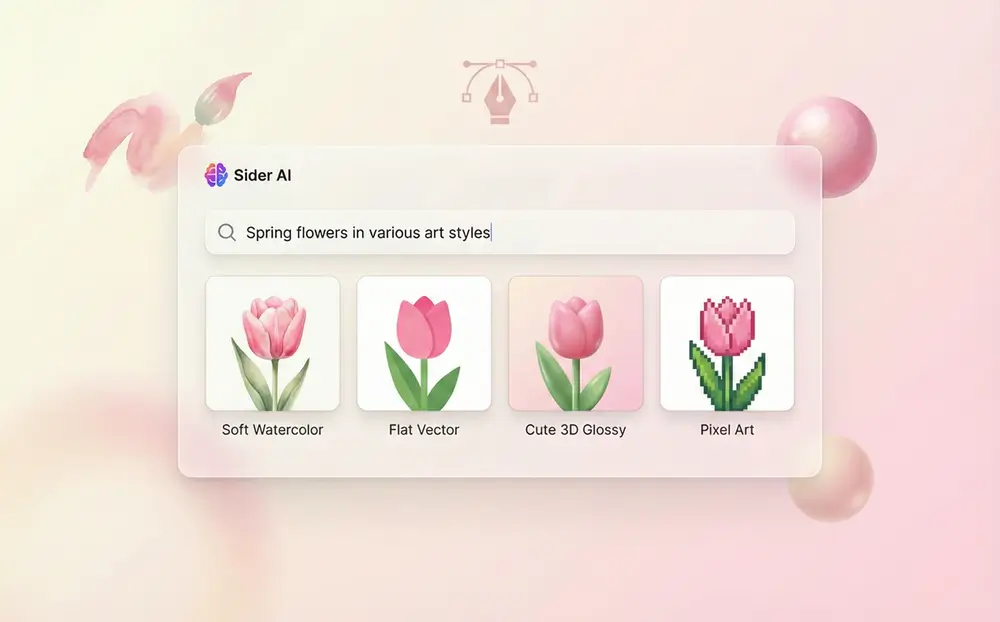Click the "Soft Watercolor" label
The height and width of the screenshot is (622, 1000).
272,430
